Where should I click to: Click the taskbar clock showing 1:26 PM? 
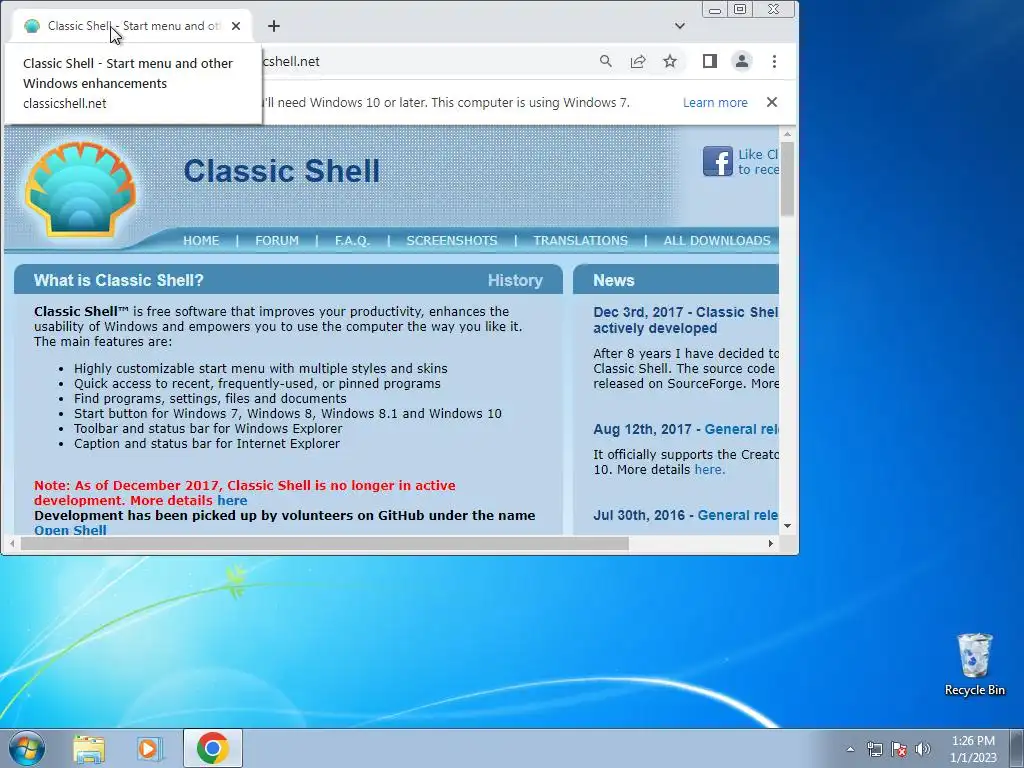pos(973,749)
